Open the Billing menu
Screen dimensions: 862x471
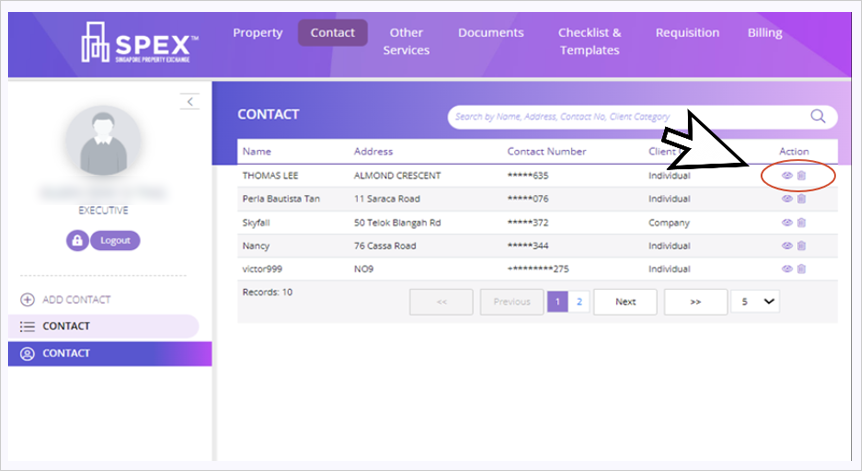coord(765,33)
